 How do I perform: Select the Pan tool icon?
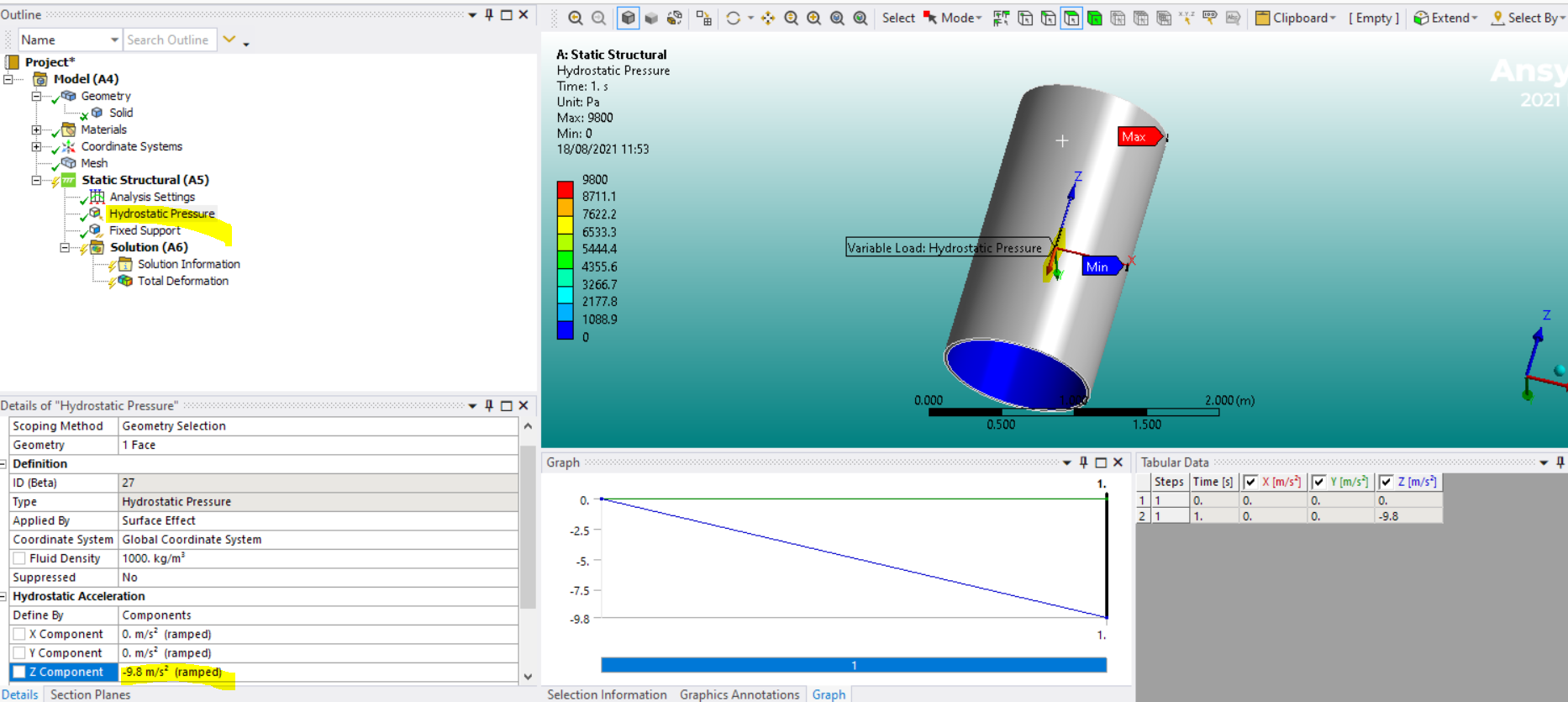[x=768, y=18]
